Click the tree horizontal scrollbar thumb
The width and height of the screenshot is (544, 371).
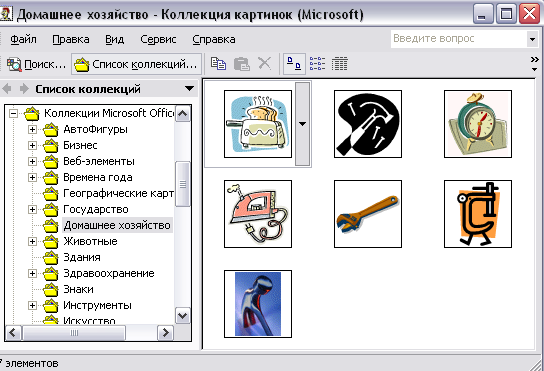74,333
